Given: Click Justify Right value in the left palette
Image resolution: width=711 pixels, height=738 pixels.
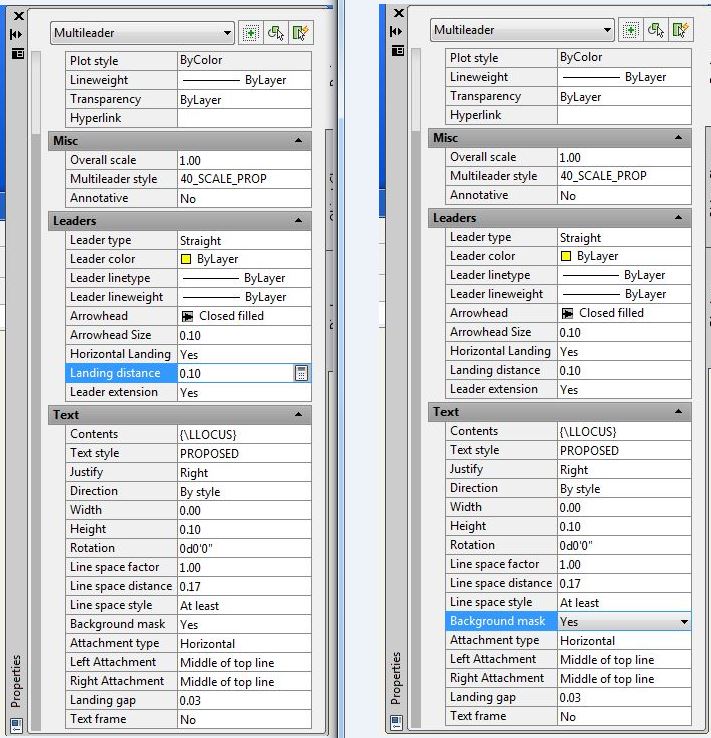Looking at the screenshot, I should tap(244, 473).
